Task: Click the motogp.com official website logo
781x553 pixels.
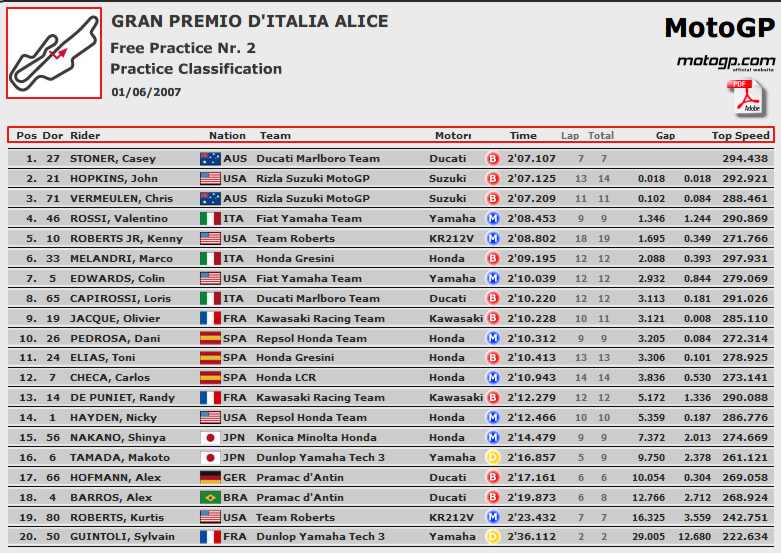Action: tap(726, 63)
